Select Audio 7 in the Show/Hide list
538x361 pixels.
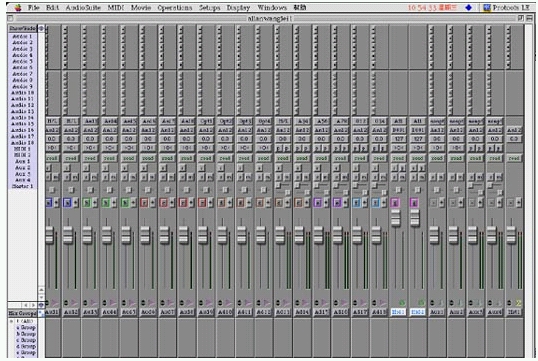click(x=22, y=74)
